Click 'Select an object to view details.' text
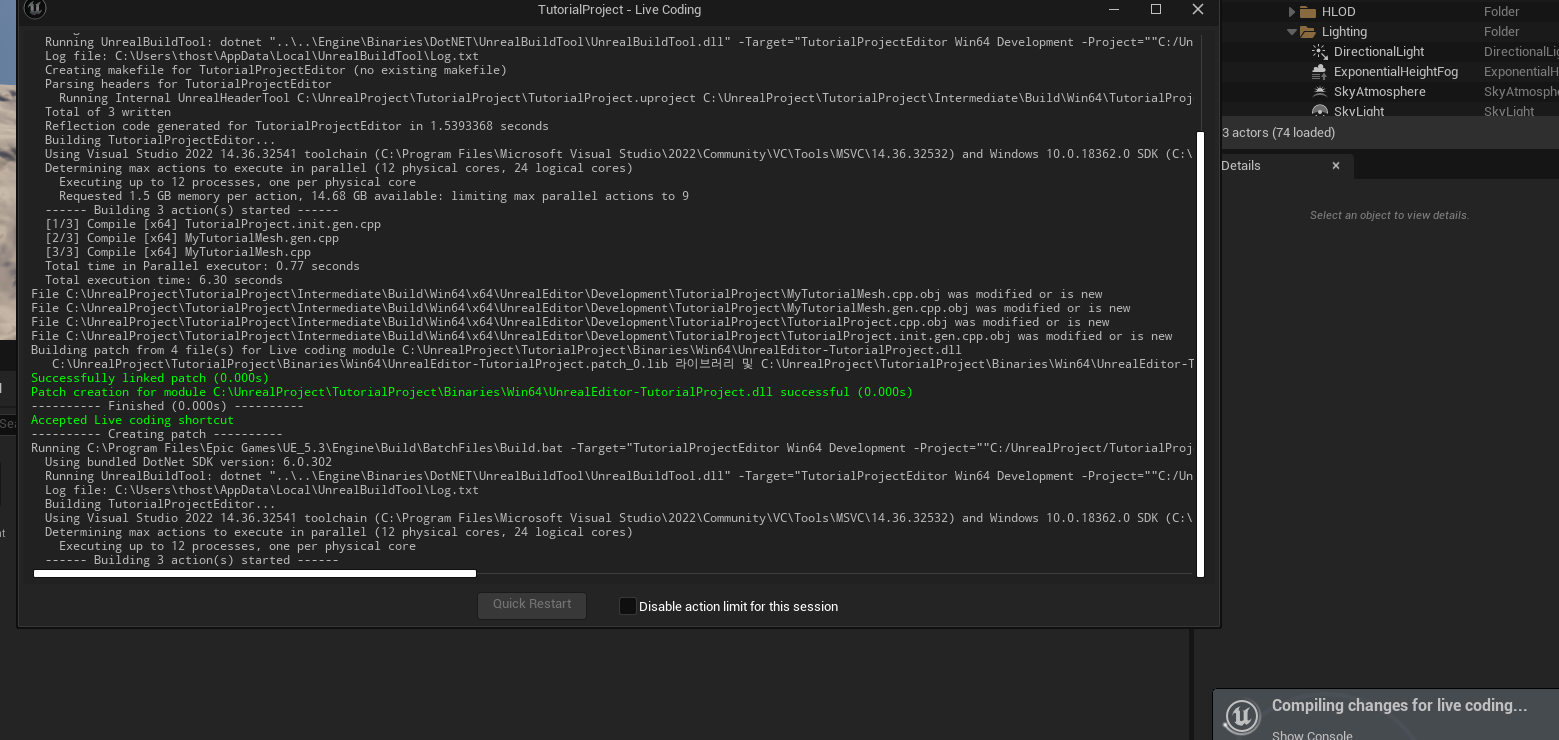The image size is (1559, 740). pyautogui.click(x=1389, y=215)
